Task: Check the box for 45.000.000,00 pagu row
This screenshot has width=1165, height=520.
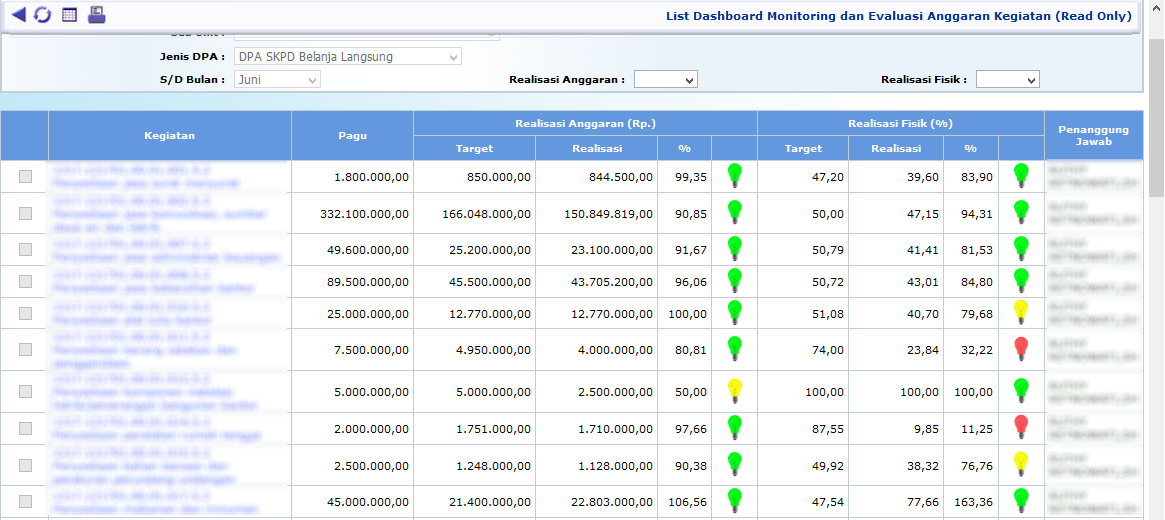Action: (25, 501)
